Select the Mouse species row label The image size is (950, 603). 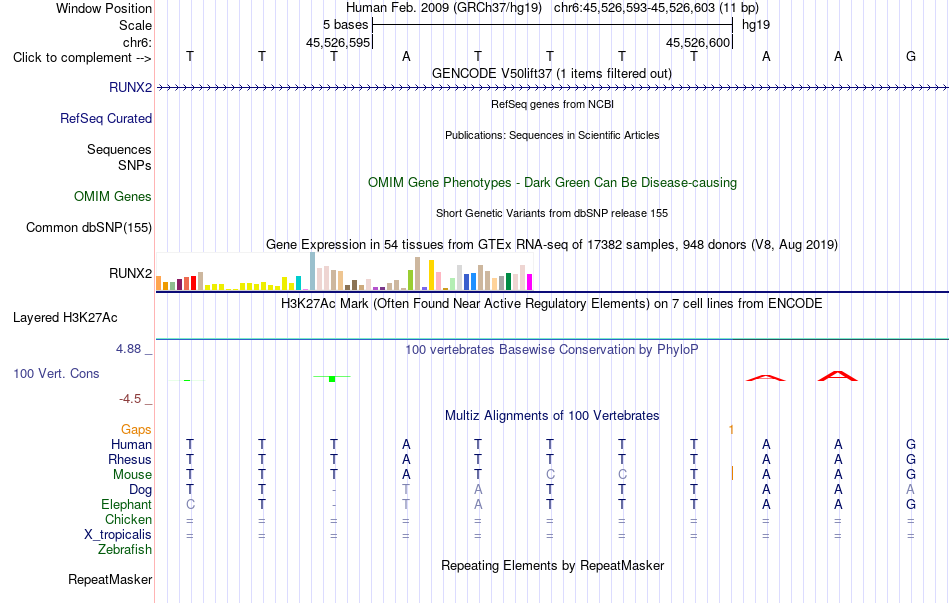(132, 475)
